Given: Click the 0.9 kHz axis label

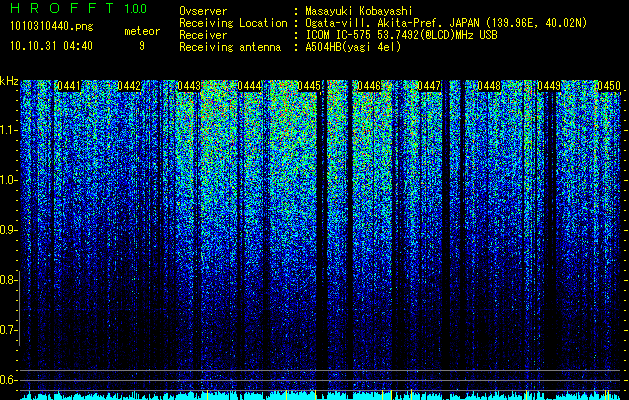Looking at the screenshot, I should coord(8,230).
